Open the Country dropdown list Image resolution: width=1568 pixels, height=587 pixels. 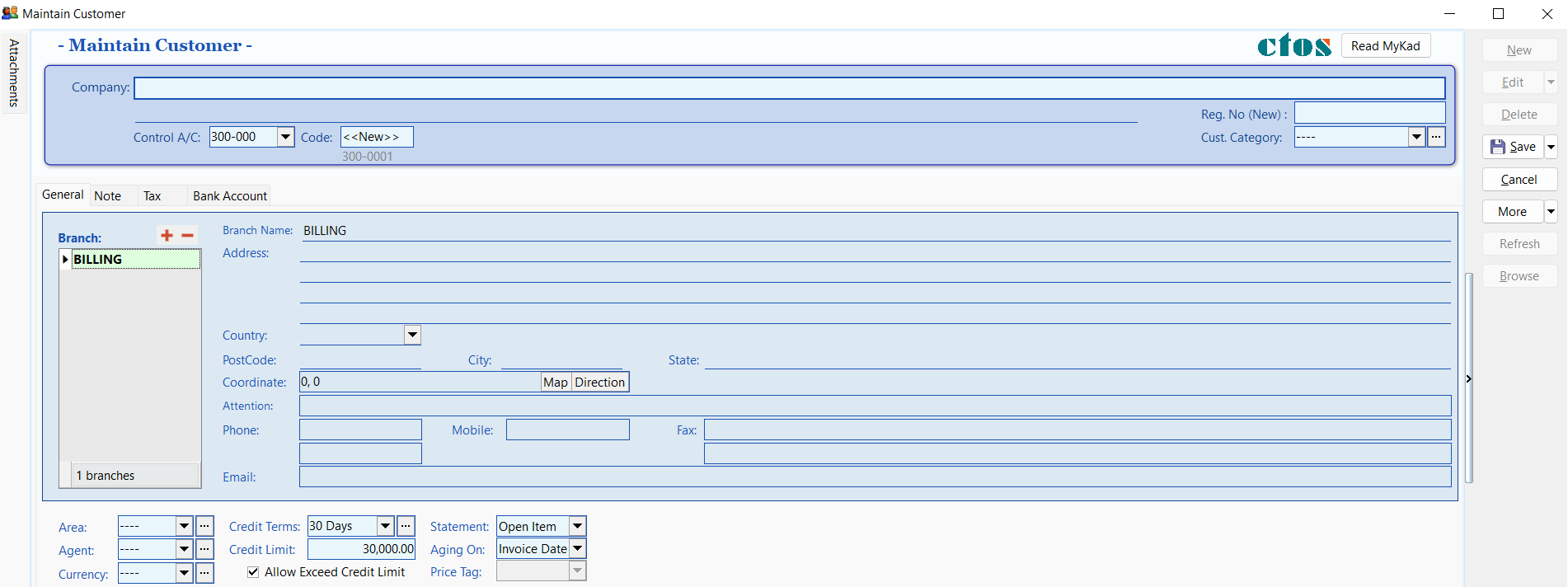[x=412, y=335]
